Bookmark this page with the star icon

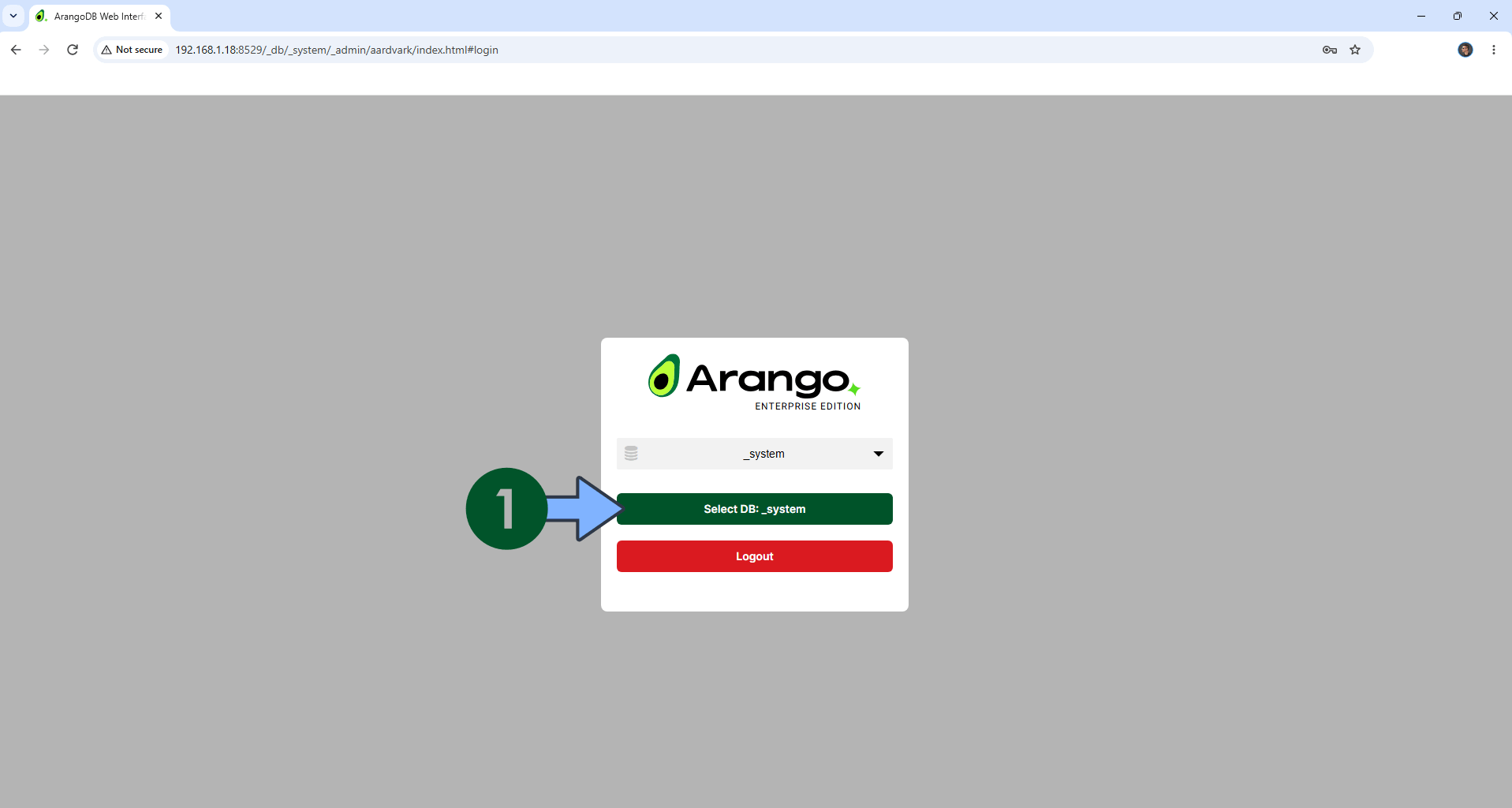(x=1355, y=50)
